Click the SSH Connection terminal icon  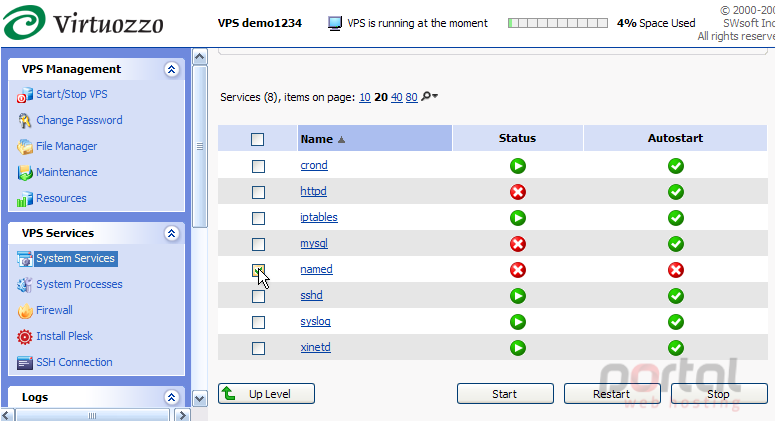point(24,363)
